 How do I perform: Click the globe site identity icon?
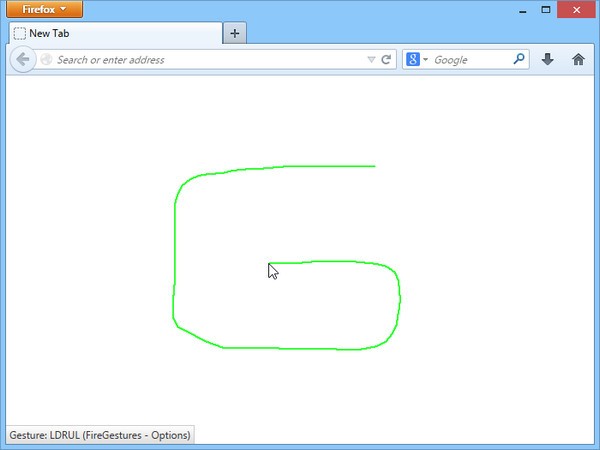click(46, 59)
